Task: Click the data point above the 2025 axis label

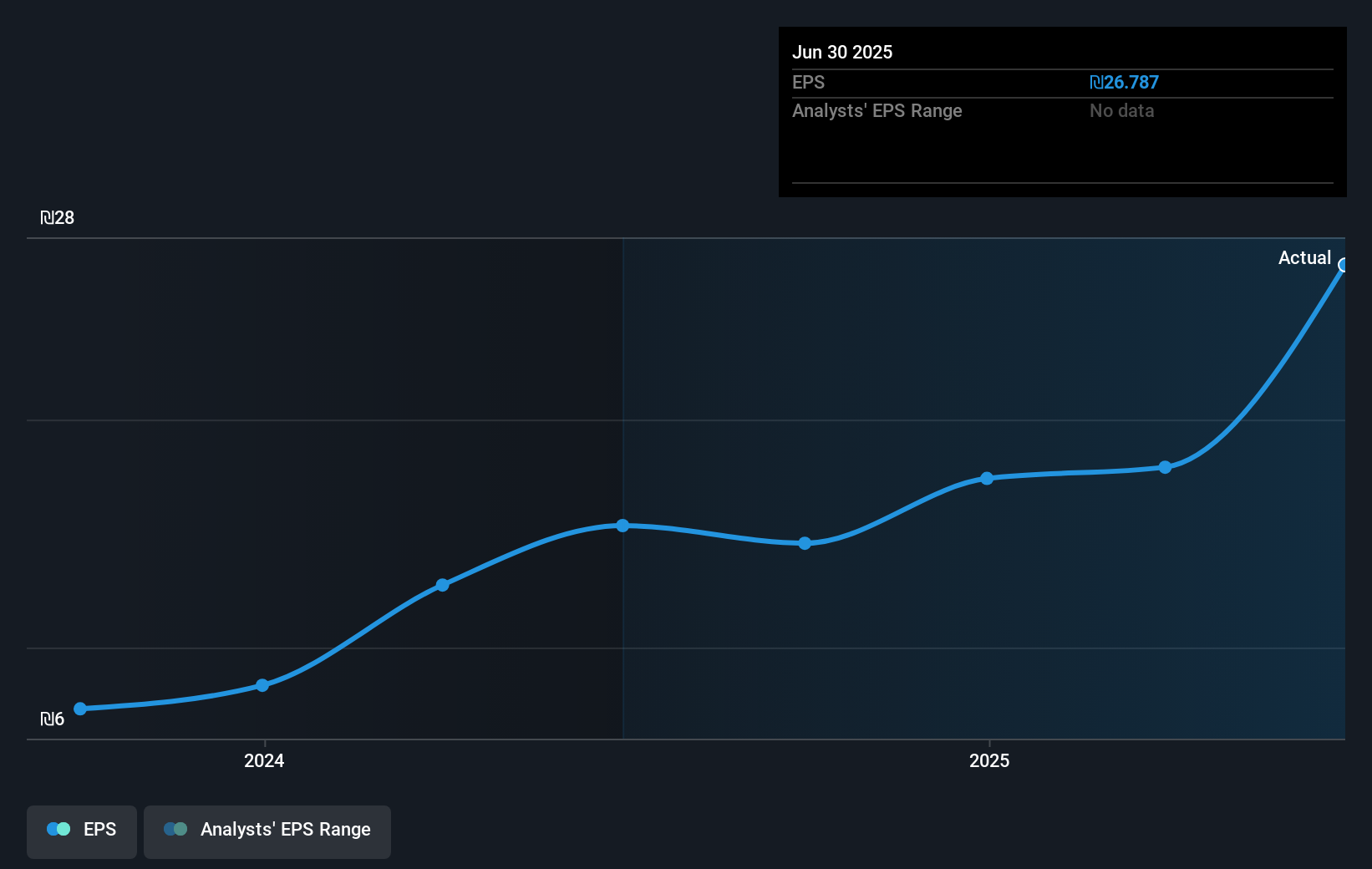Action: 986,478
